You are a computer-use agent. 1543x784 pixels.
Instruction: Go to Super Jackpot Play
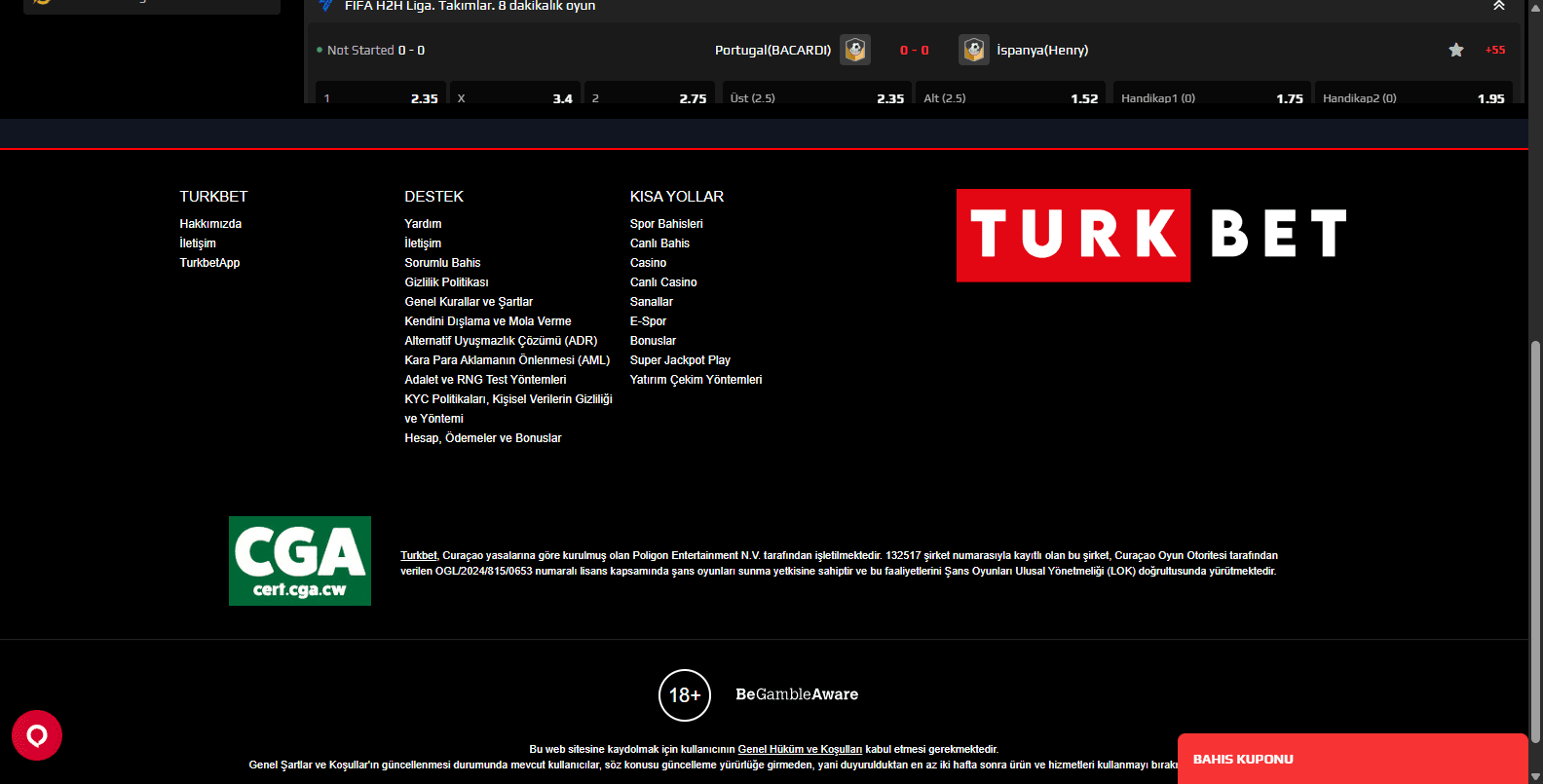click(680, 360)
